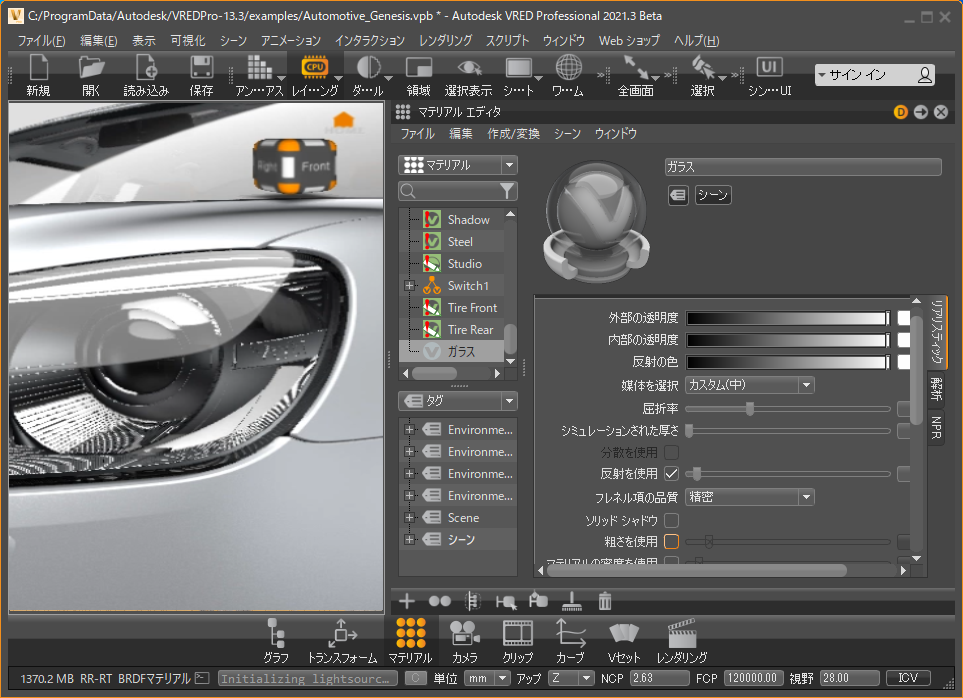
Task: Open the フレネル項の品質 精密 dropdown
Action: (750, 497)
